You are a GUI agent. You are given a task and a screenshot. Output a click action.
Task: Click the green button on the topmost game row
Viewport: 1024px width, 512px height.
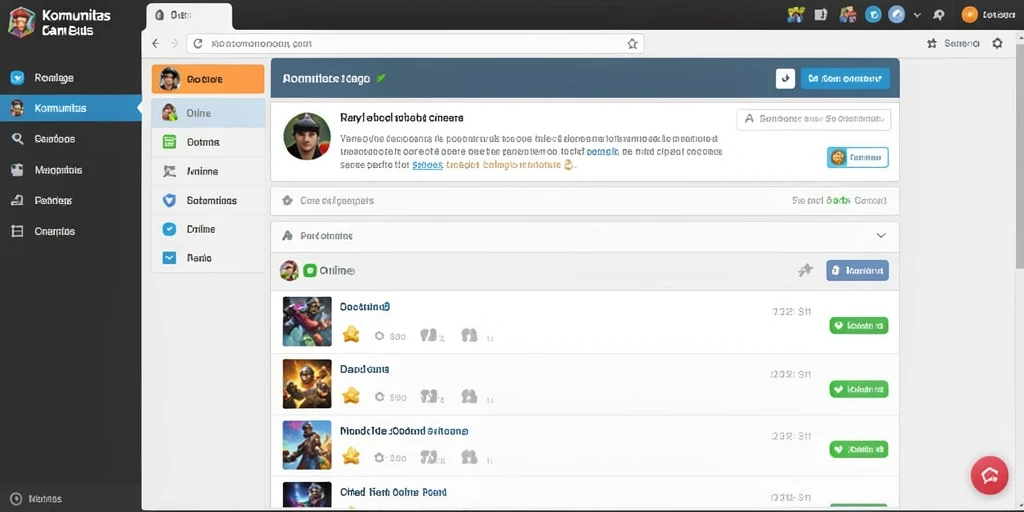859,325
